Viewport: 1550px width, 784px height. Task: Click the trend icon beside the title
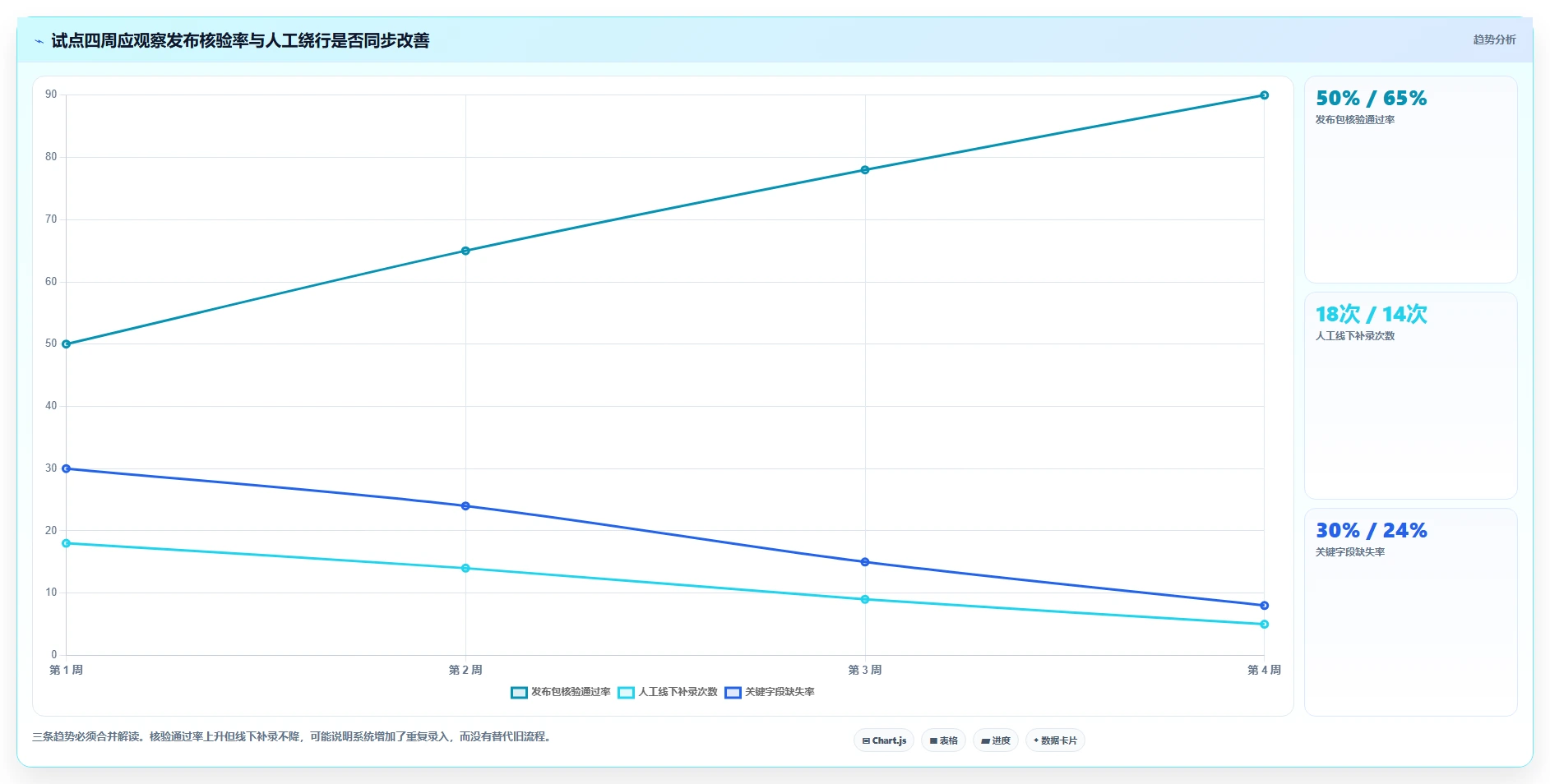point(39,41)
